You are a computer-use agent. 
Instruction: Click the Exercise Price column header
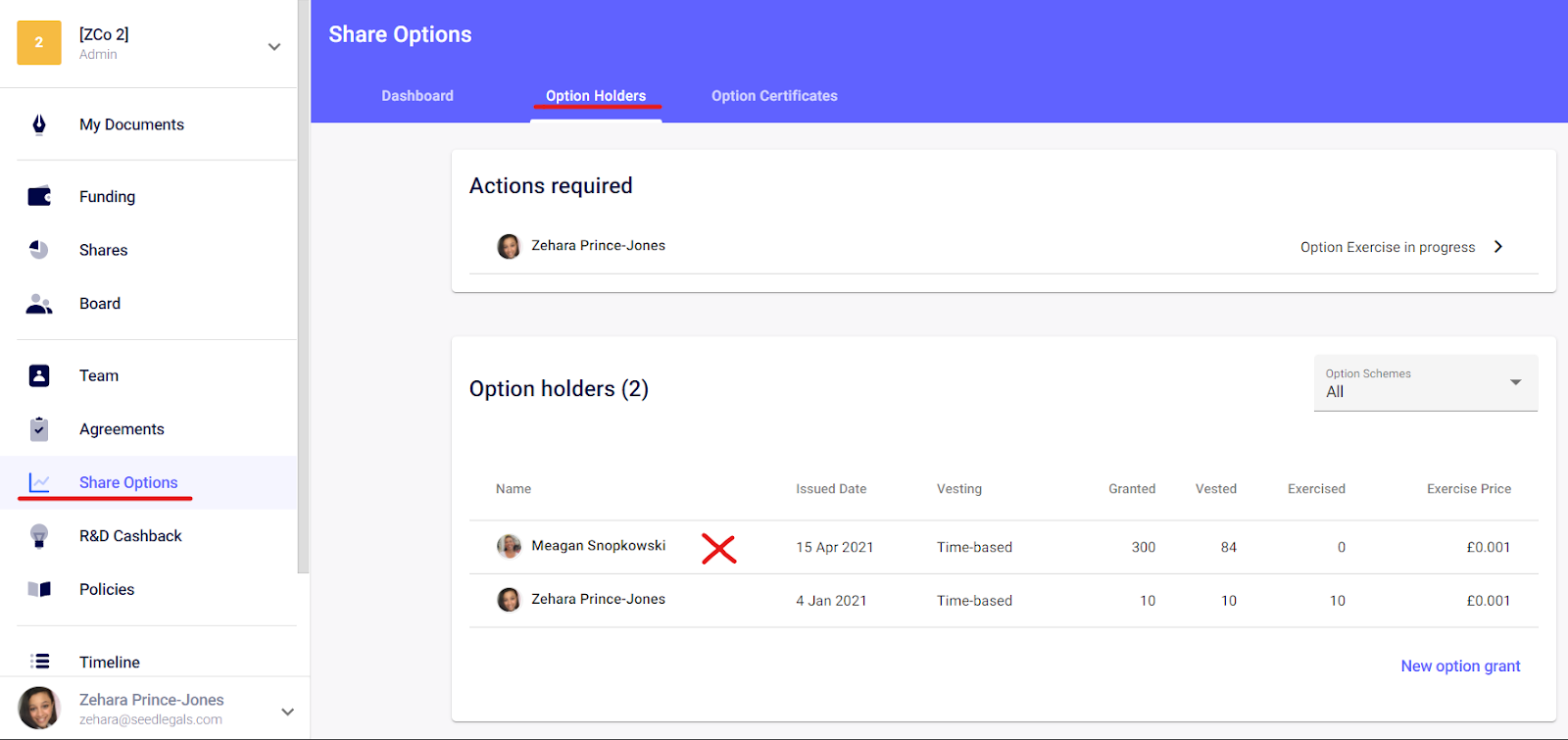pos(1469,489)
